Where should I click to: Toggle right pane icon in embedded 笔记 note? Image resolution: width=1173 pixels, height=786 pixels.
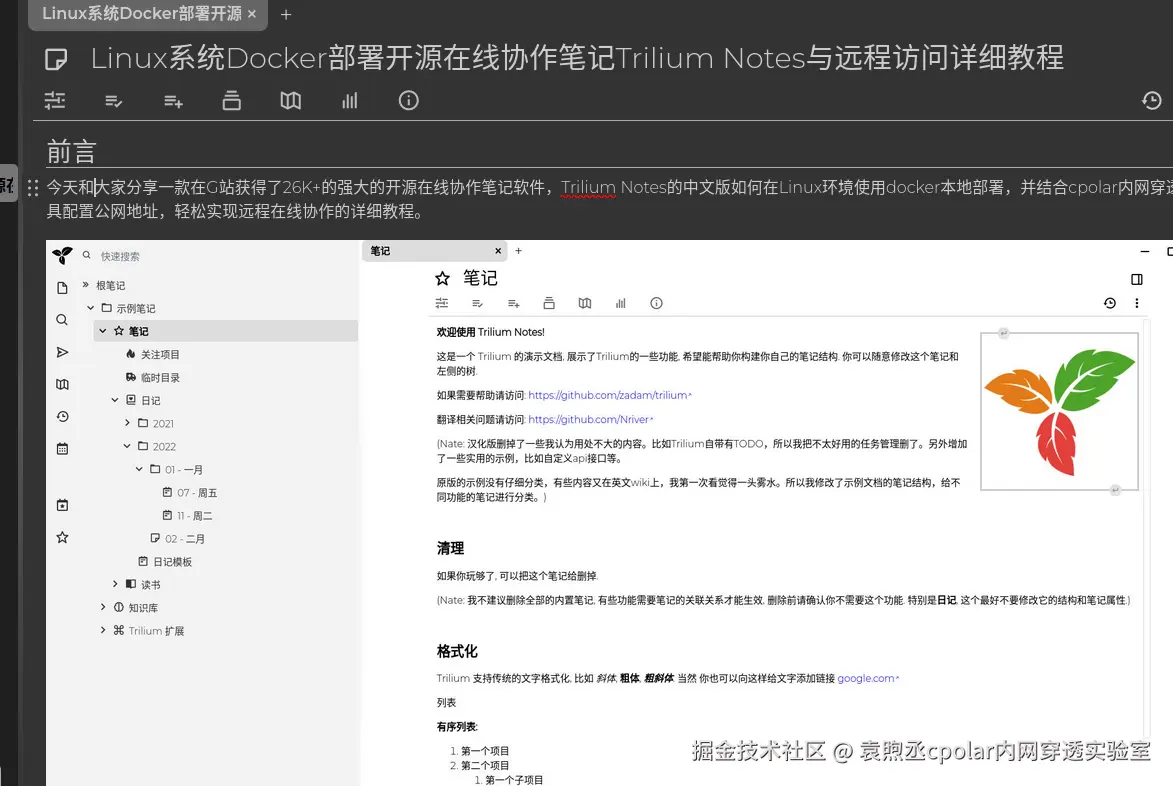click(1136, 279)
